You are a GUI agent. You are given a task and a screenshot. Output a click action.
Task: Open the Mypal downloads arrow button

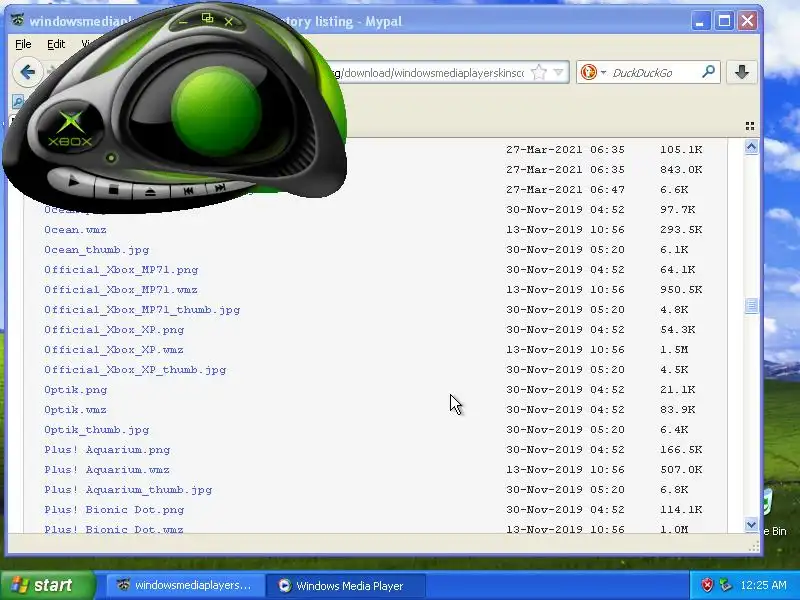(x=742, y=72)
